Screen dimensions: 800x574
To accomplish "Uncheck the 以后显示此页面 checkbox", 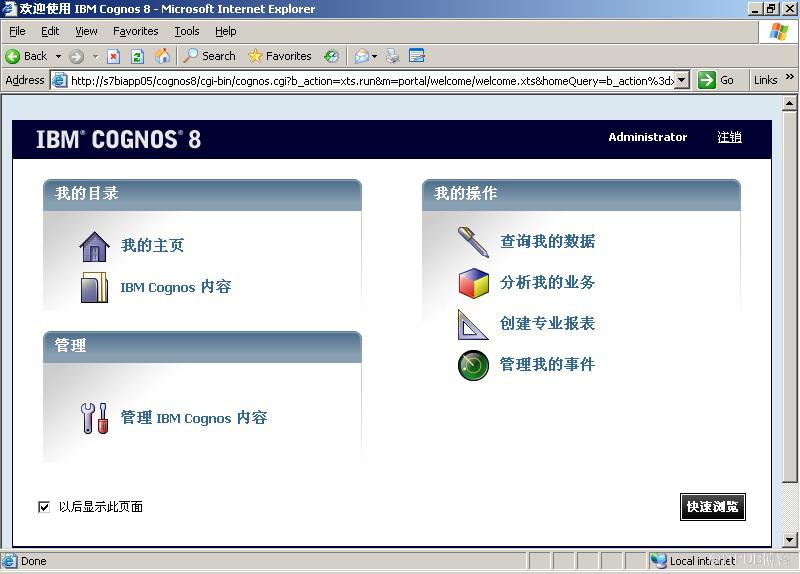I will coord(44,507).
